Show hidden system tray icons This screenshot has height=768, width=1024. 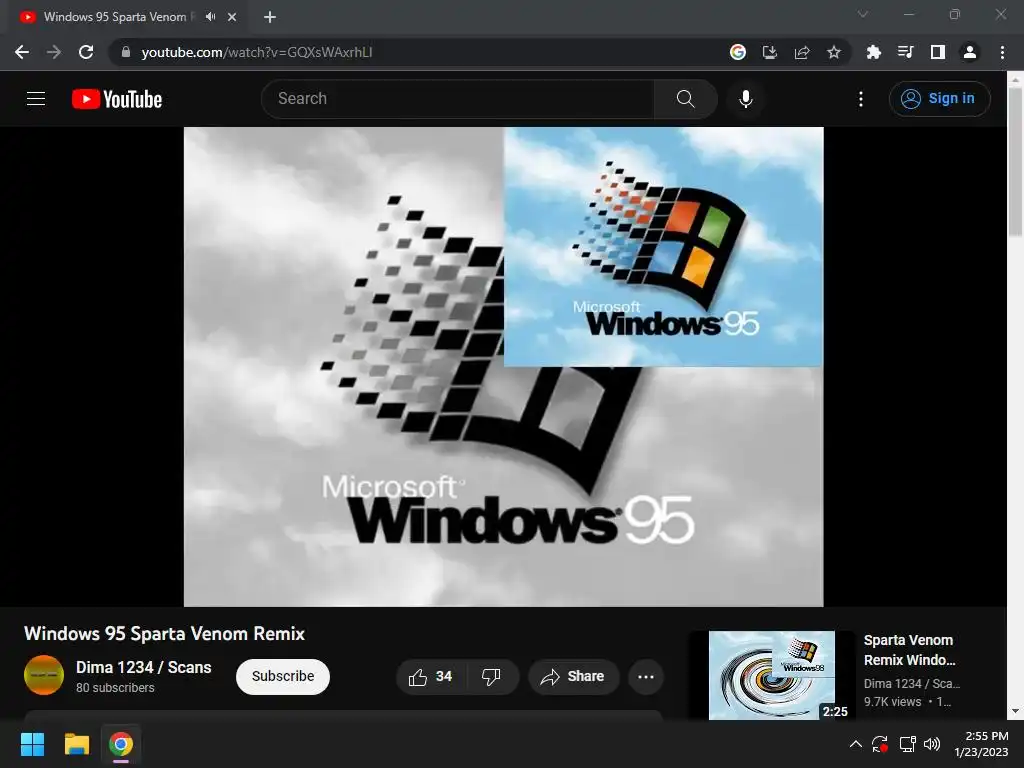tap(856, 744)
